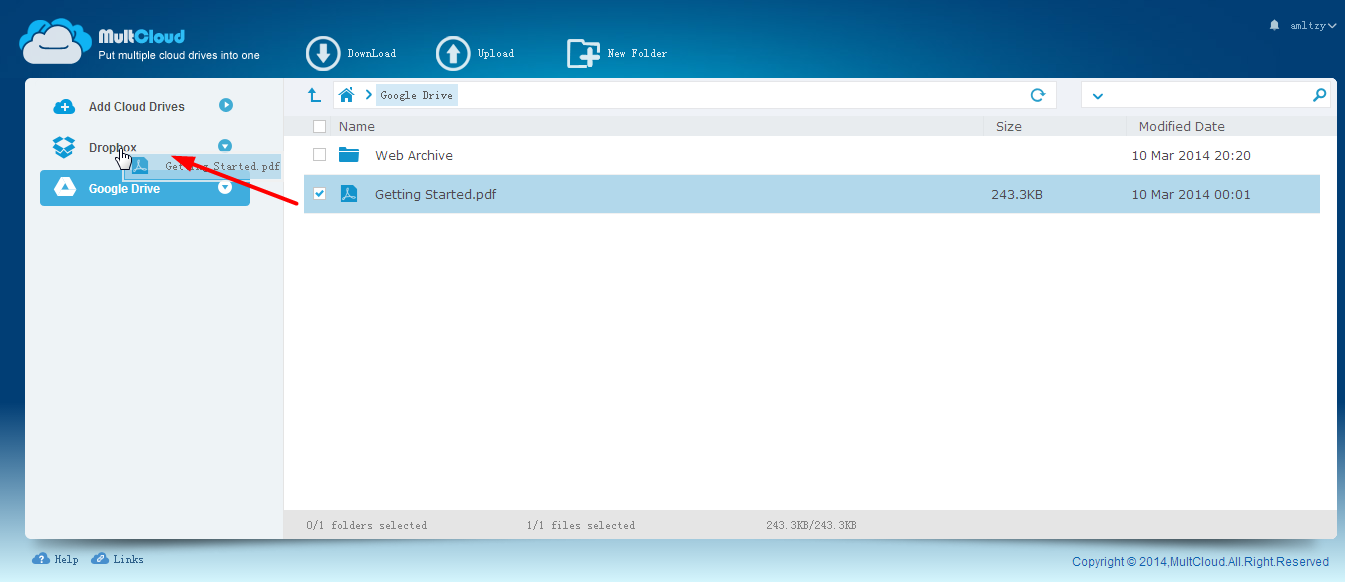Click the Dropbox logo icon
Viewport: 1345px width, 582px height.
[64, 147]
